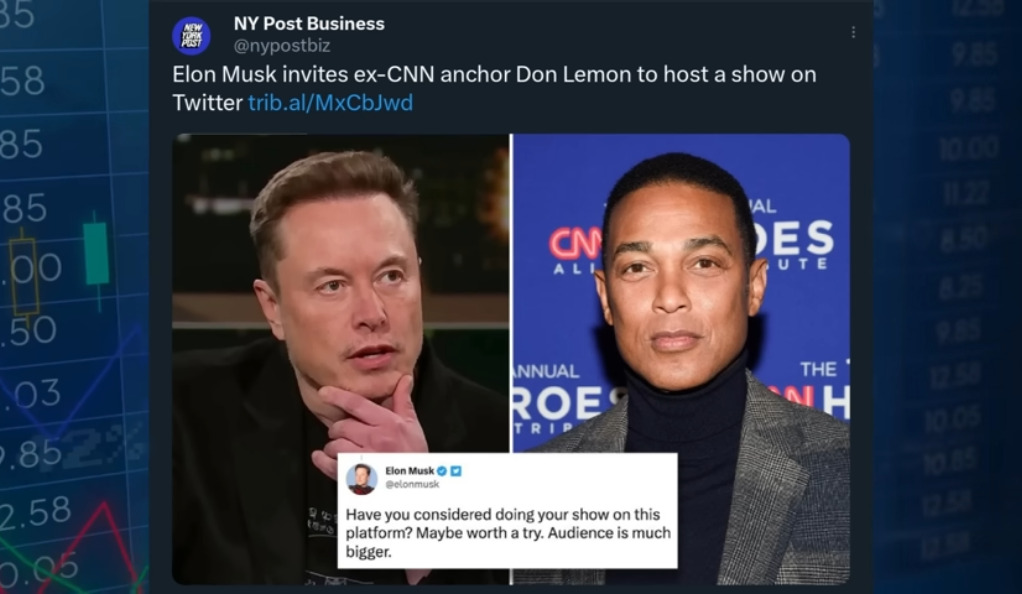Click the embedded tweet text about audience
The image size is (1022, 594).
pyautogui.click(x=508, y=533)
